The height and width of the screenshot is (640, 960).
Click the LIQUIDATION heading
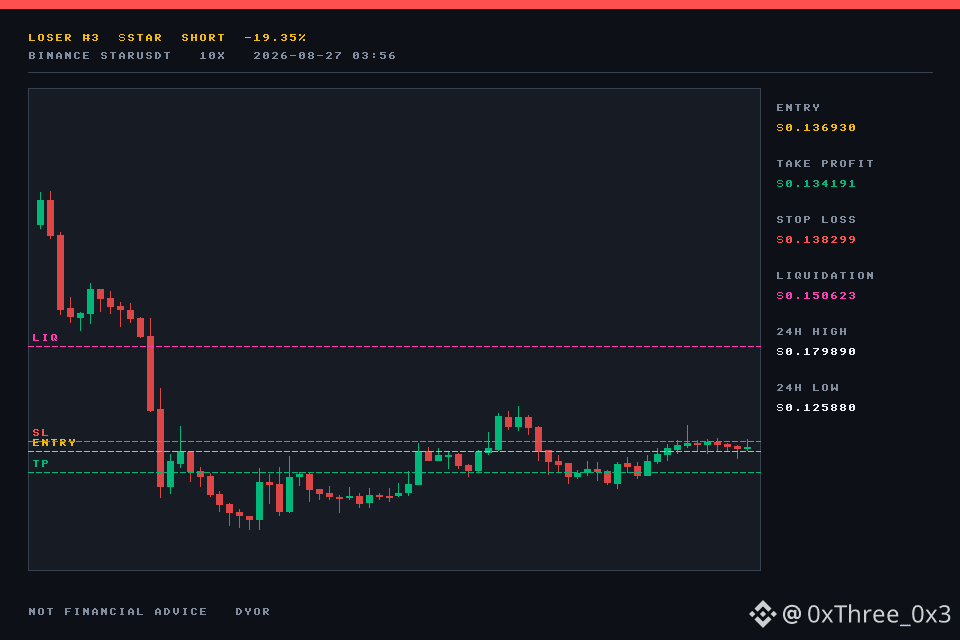(825, 276)
